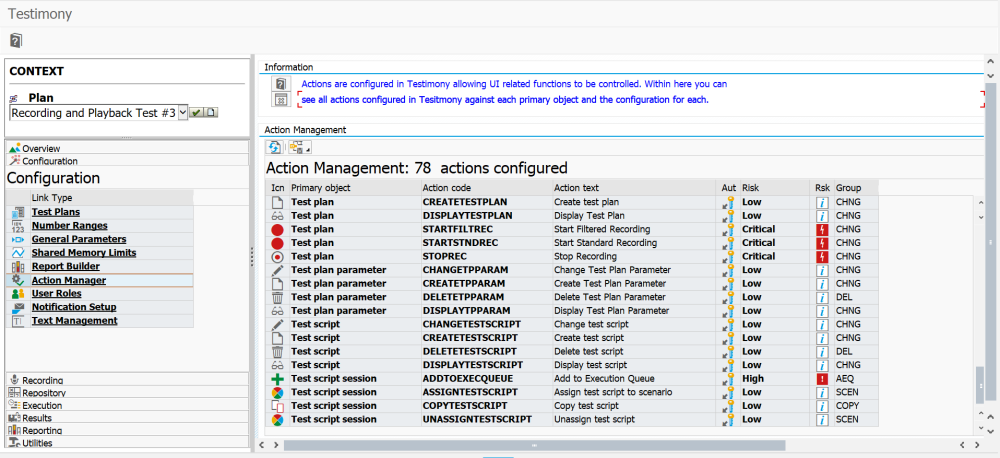Screen dimensions: 1000x458
Task: Open the Report Builder link
Action: coord(66,267)
